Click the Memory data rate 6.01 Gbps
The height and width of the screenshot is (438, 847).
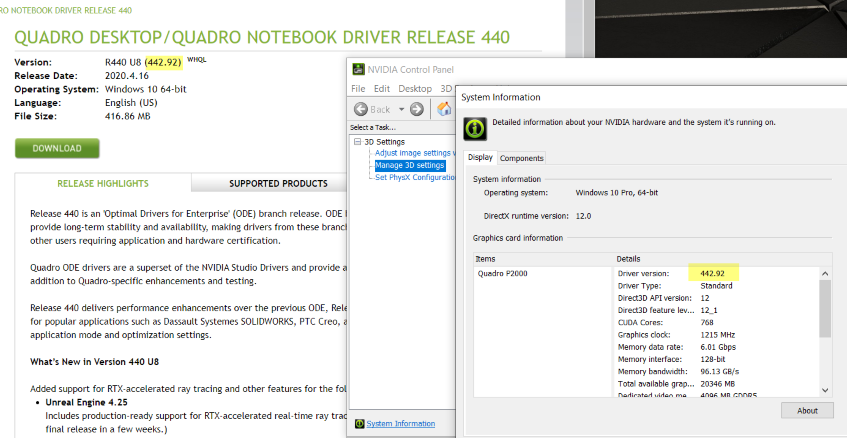(x=718, y=347)
